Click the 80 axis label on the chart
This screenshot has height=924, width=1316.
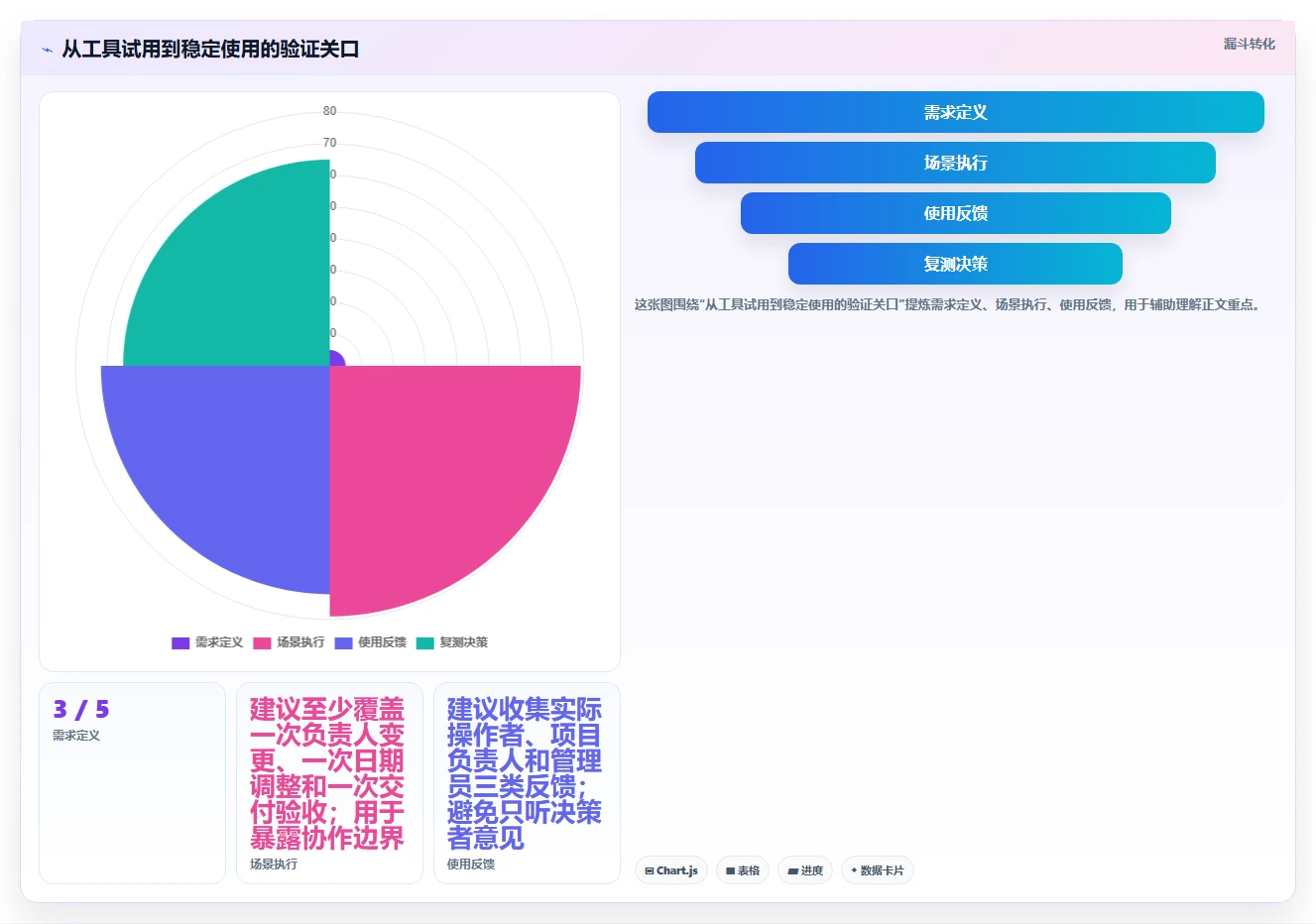pos(329,111)
